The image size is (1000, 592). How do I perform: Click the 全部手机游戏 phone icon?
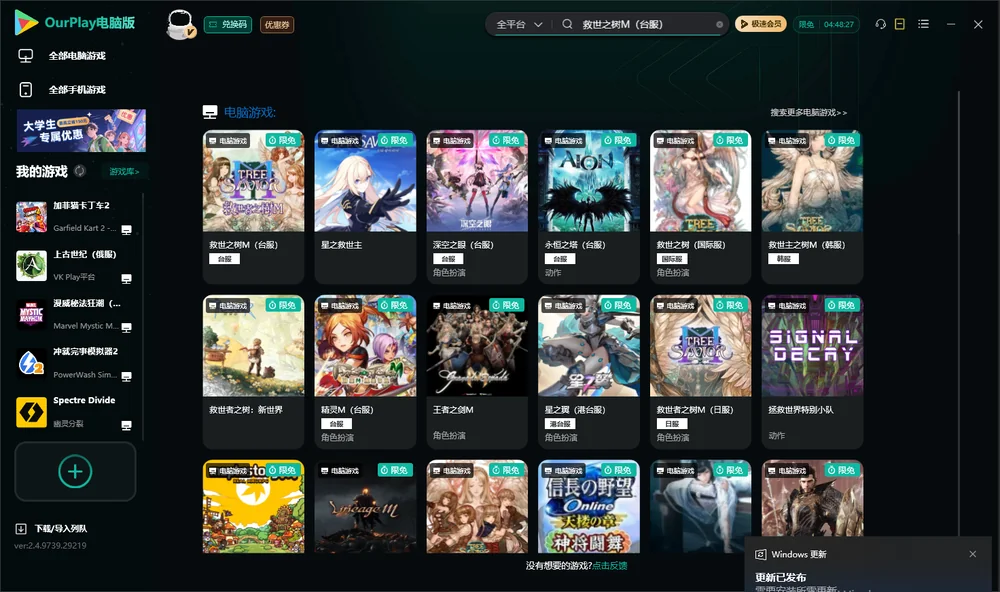click(x=26, y=89)
